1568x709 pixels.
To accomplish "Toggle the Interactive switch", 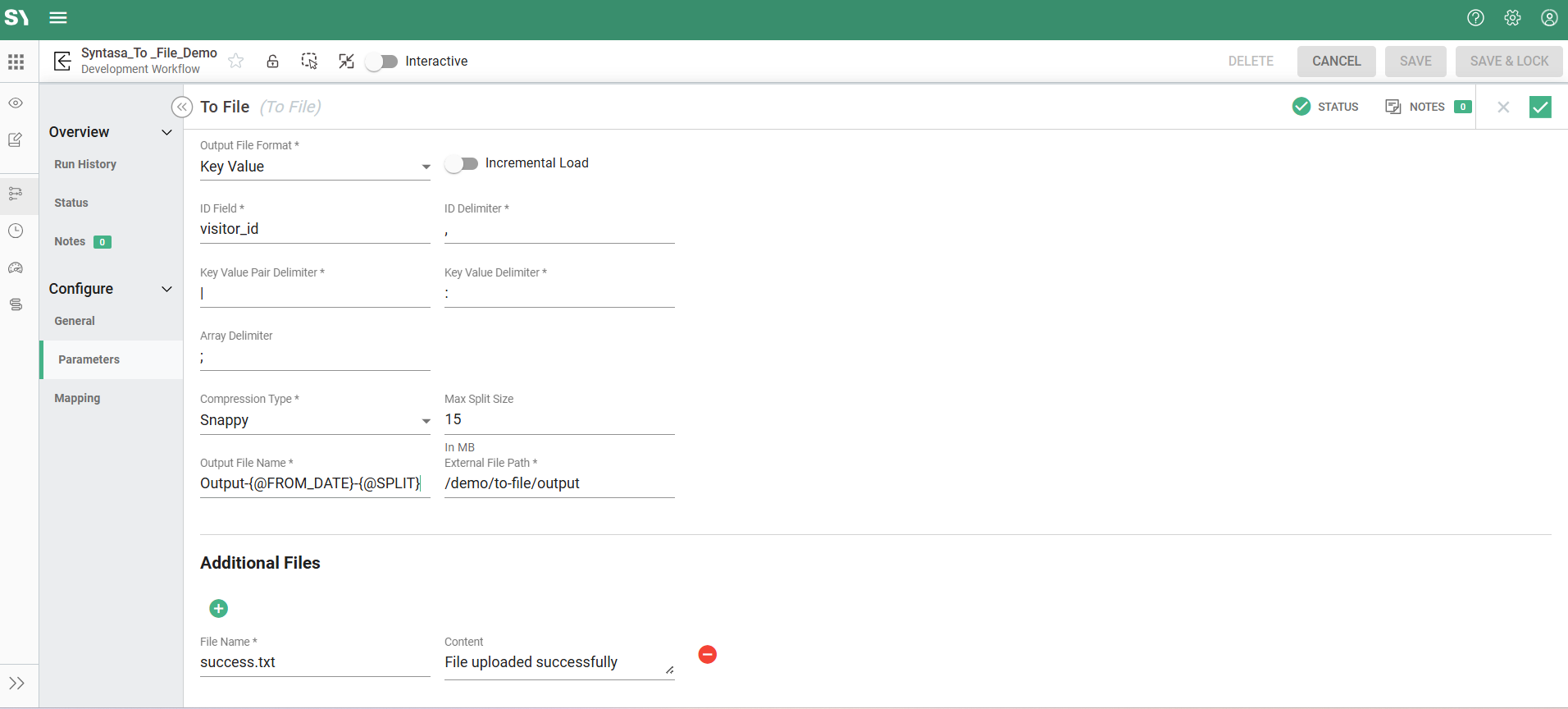I will coord(381,62).
